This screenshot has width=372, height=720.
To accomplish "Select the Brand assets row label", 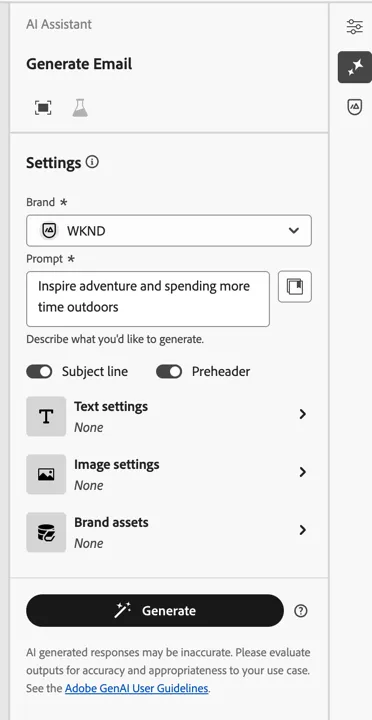I will tap(111, 522).
